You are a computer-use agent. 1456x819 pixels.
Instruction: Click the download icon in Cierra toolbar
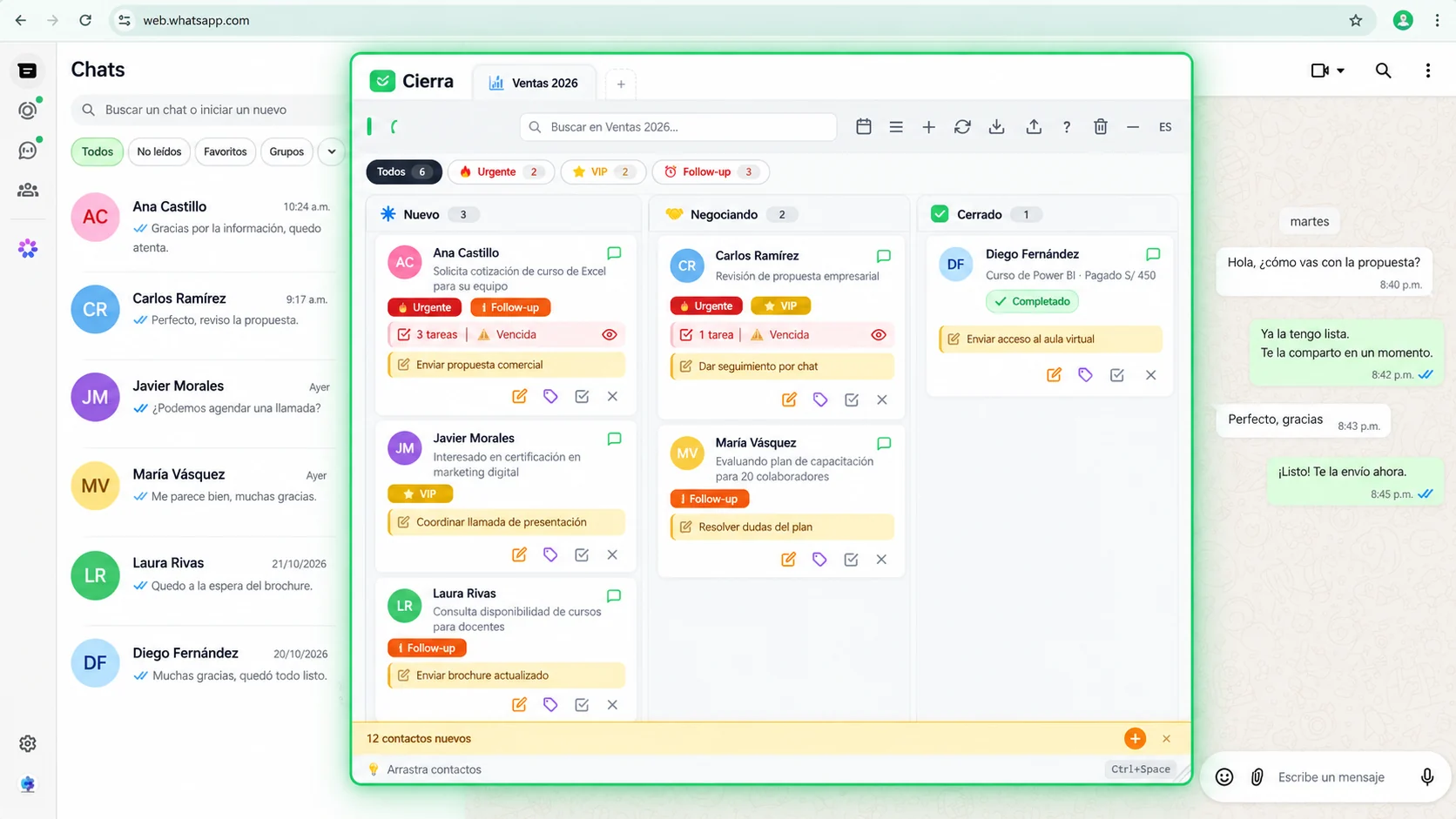click(997, 127)
